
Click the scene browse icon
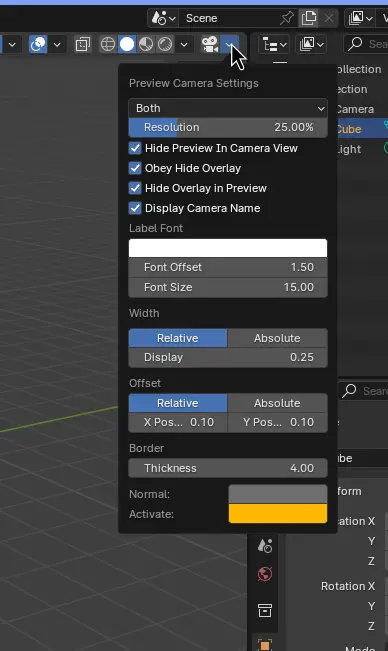pyautogui.click(x=163, y=18)
